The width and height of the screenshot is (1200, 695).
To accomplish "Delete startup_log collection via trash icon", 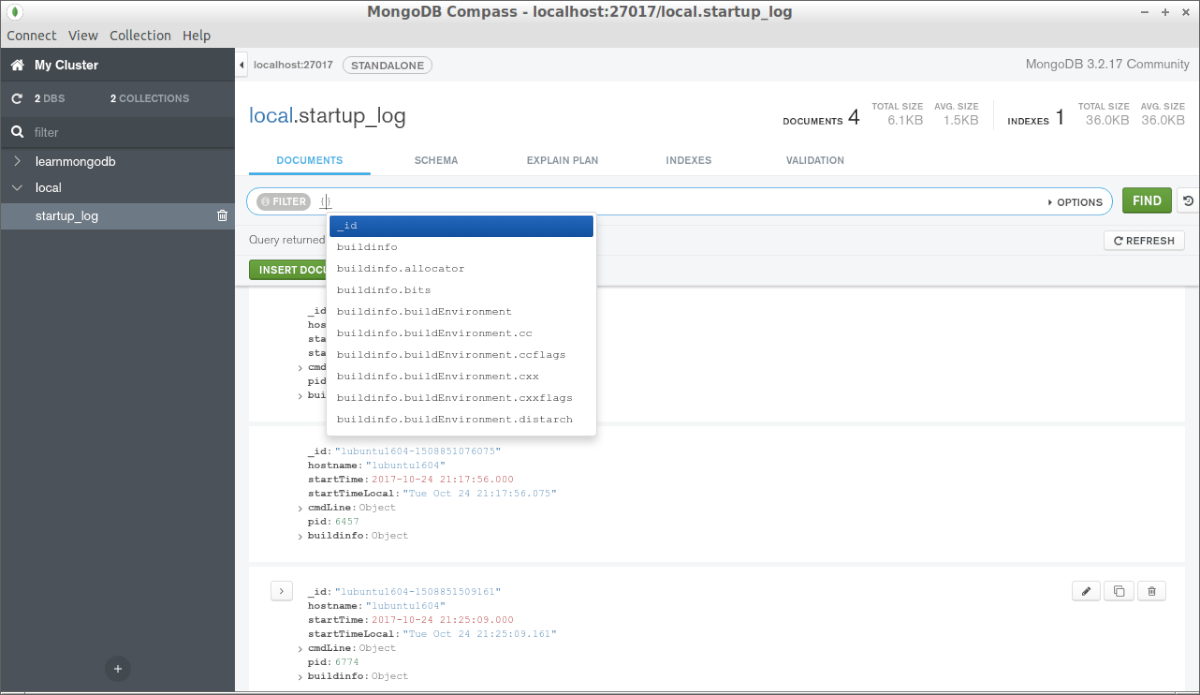I will tap(222, 216).
